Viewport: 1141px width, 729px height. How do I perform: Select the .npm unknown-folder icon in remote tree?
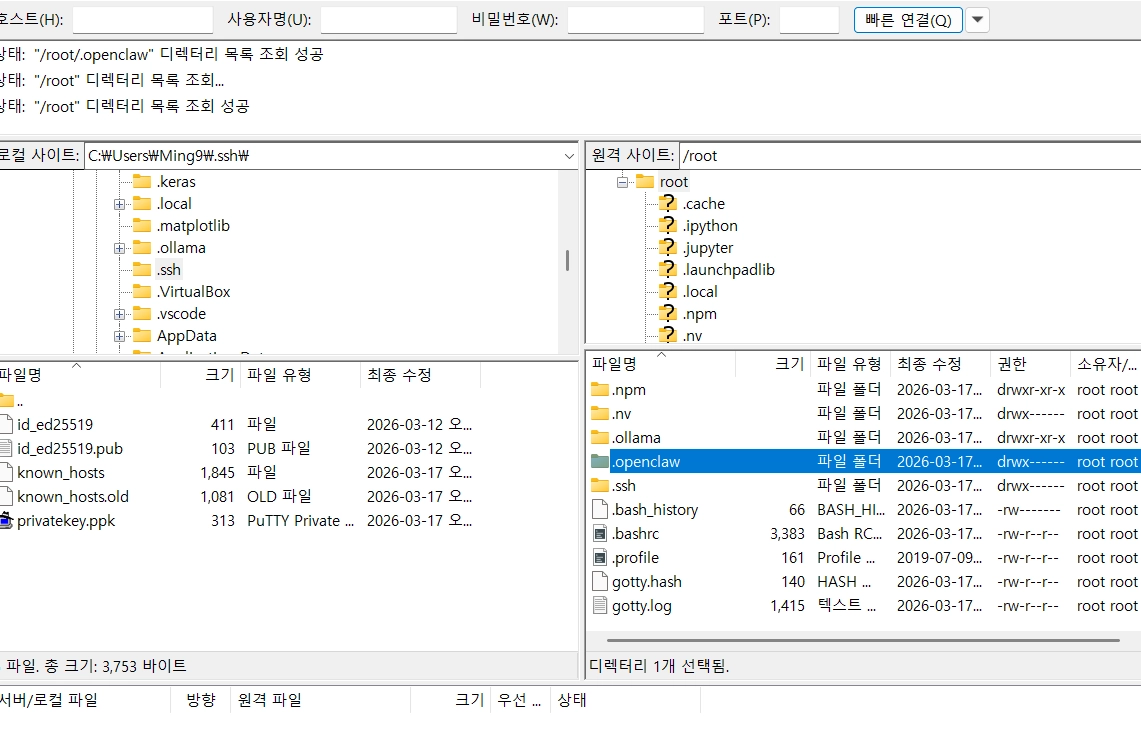[667, 313]
